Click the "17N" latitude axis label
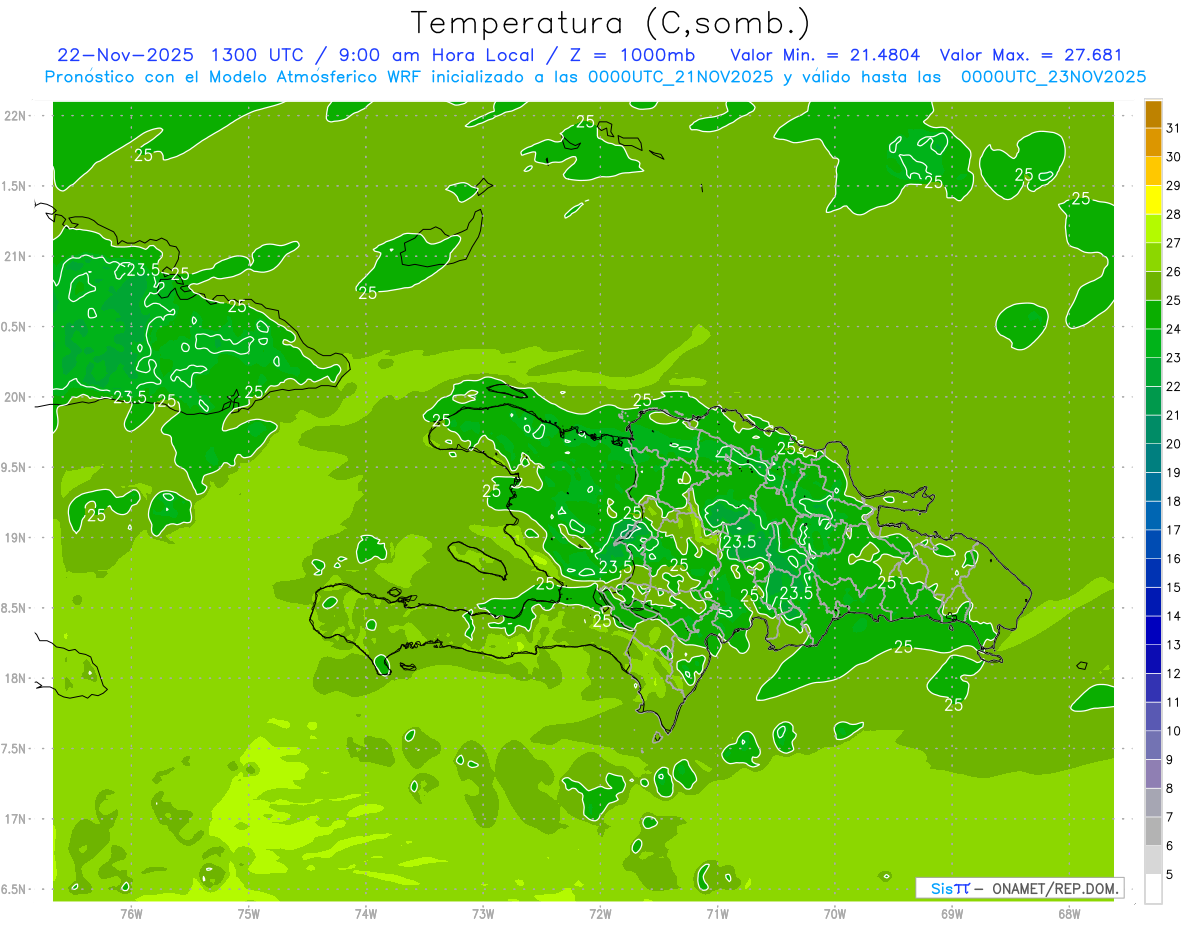This screenshot has height=927, width=1200. 16,819
